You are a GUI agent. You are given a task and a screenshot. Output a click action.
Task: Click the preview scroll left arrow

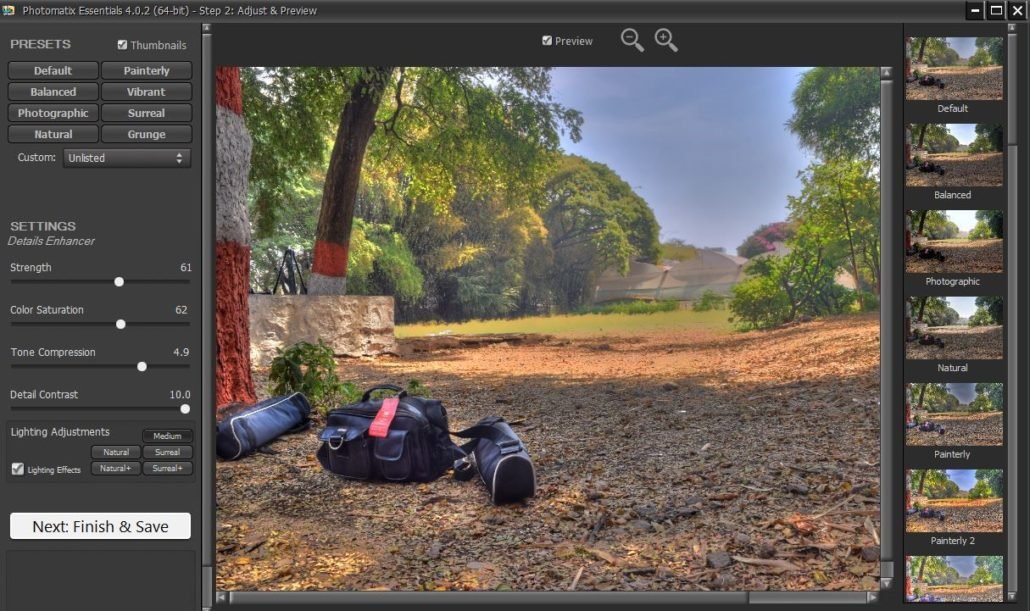point(222,597)
